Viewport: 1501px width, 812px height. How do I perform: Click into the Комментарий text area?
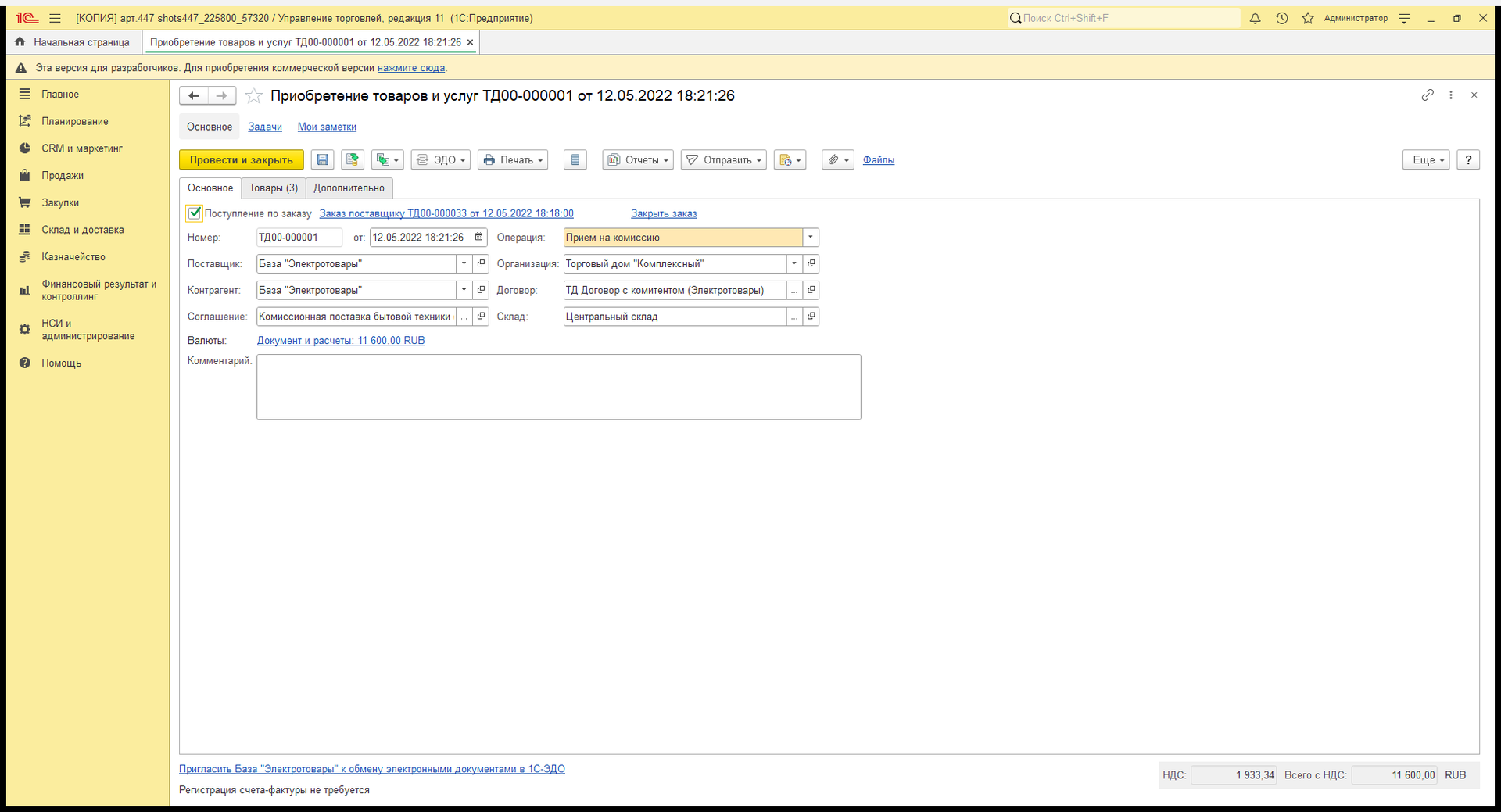click(559, 387)
